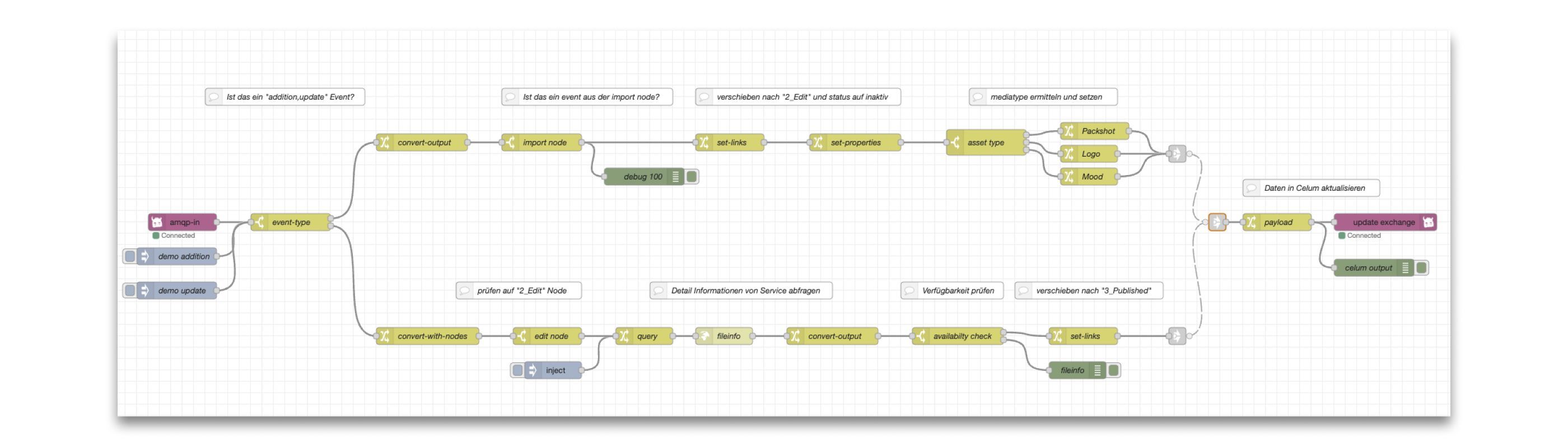This screenshot has width=1568, height=447.
Task: Click the comment bubble icon of 'Daten in Celum aktualisieren'
Action: coord(1252,188)
